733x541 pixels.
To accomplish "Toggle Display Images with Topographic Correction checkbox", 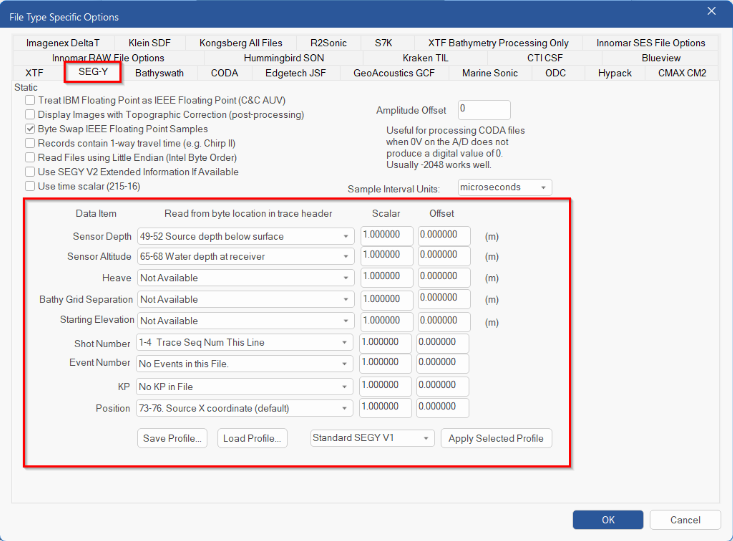I will 30,115.
